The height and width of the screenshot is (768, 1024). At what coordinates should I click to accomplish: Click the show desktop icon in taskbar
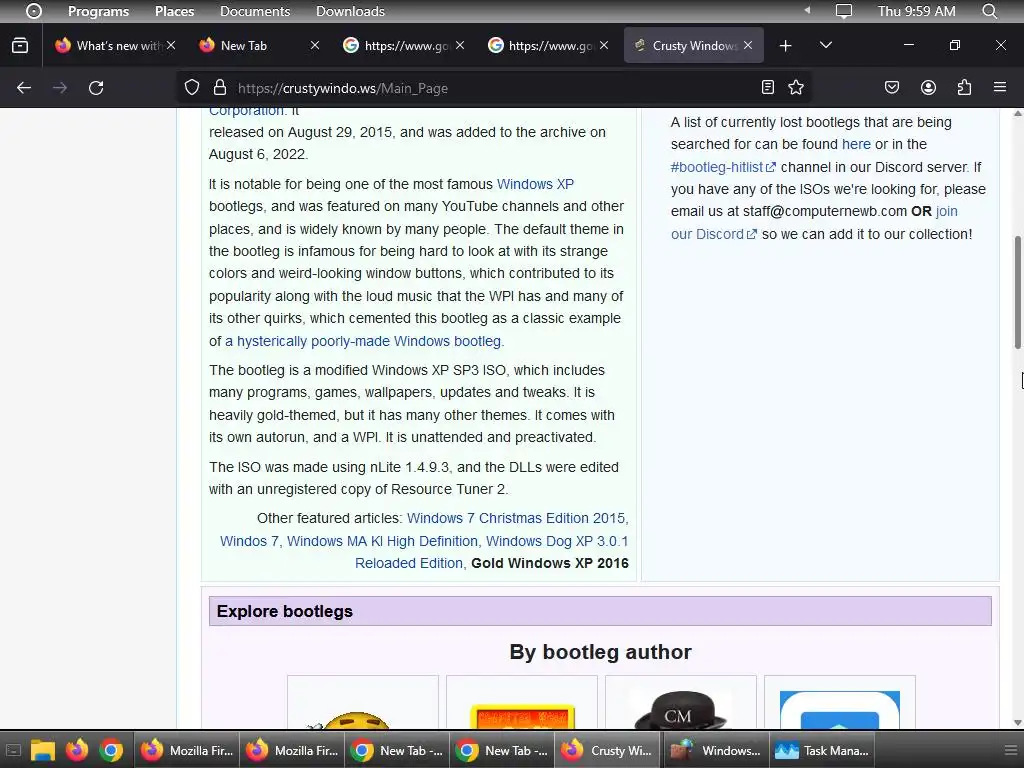click(13, 750)
